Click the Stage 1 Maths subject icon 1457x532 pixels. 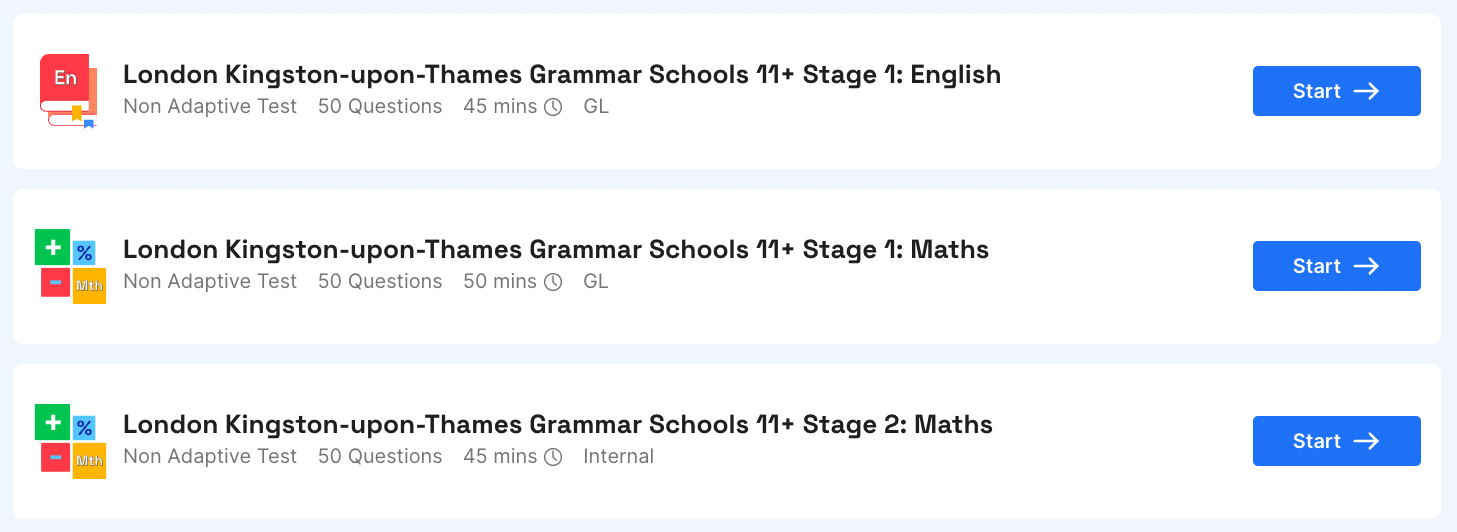tap(70, 266)
